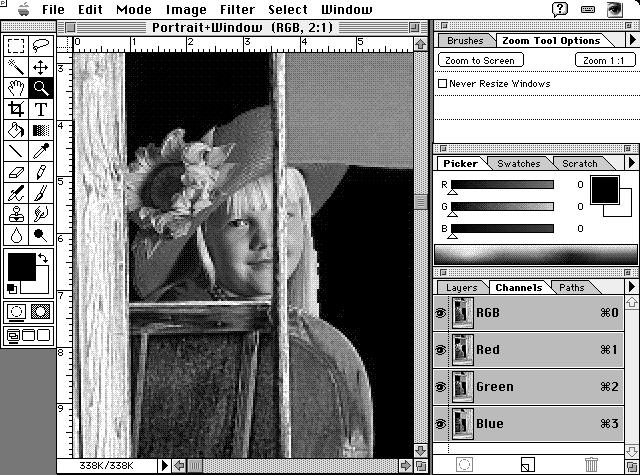Open the Mode menu

(134, 9)
